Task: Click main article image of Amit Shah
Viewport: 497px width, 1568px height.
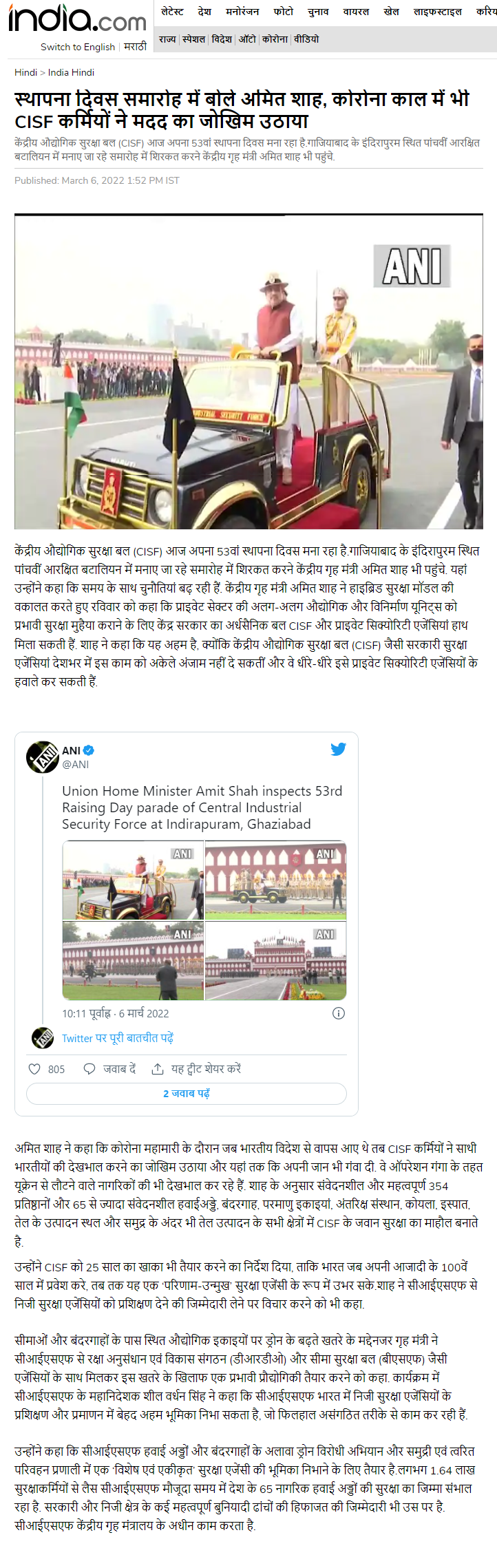Action: [x=248, y=372]
